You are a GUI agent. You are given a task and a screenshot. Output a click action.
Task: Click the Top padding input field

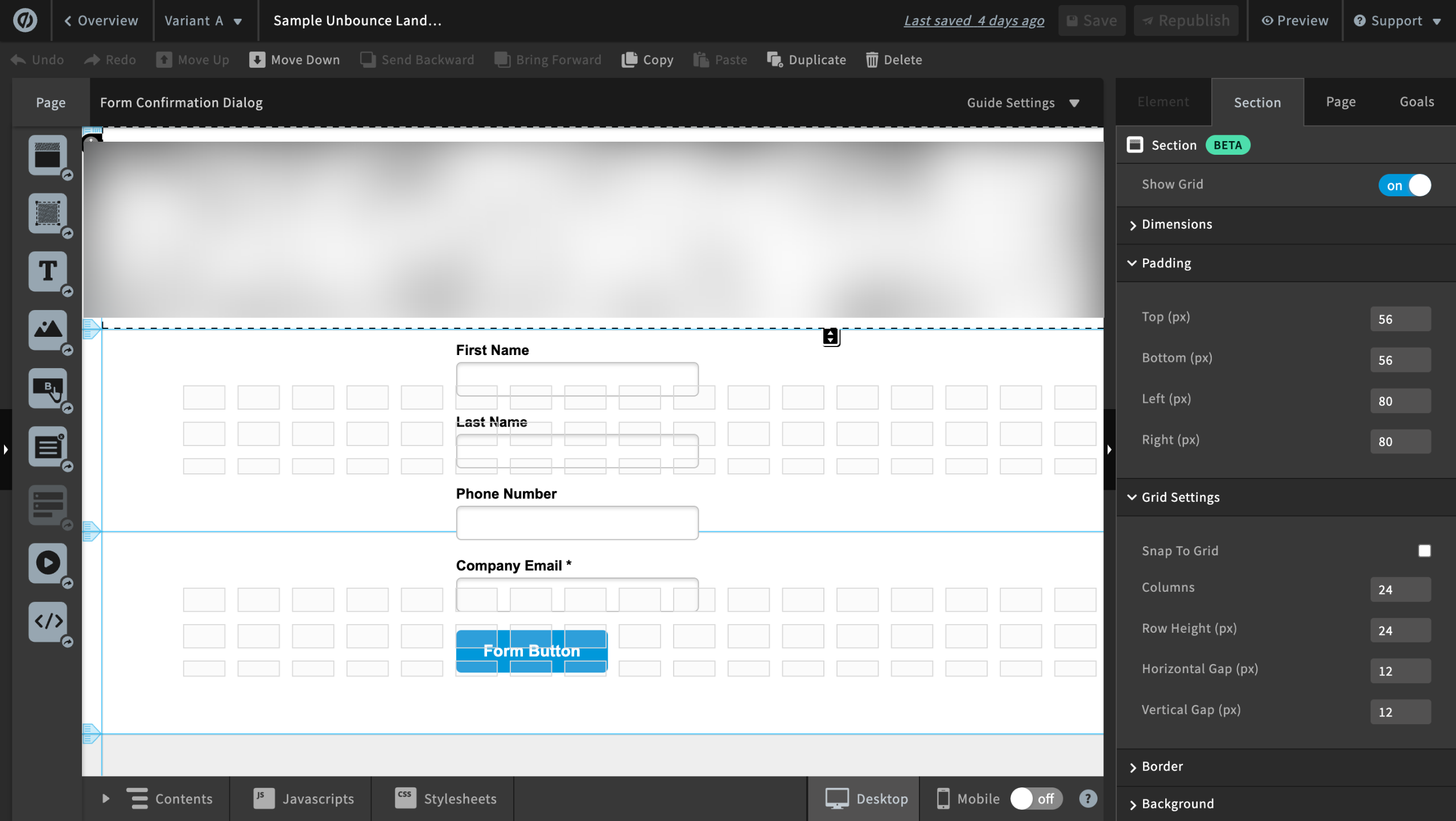coord(1400,319)
